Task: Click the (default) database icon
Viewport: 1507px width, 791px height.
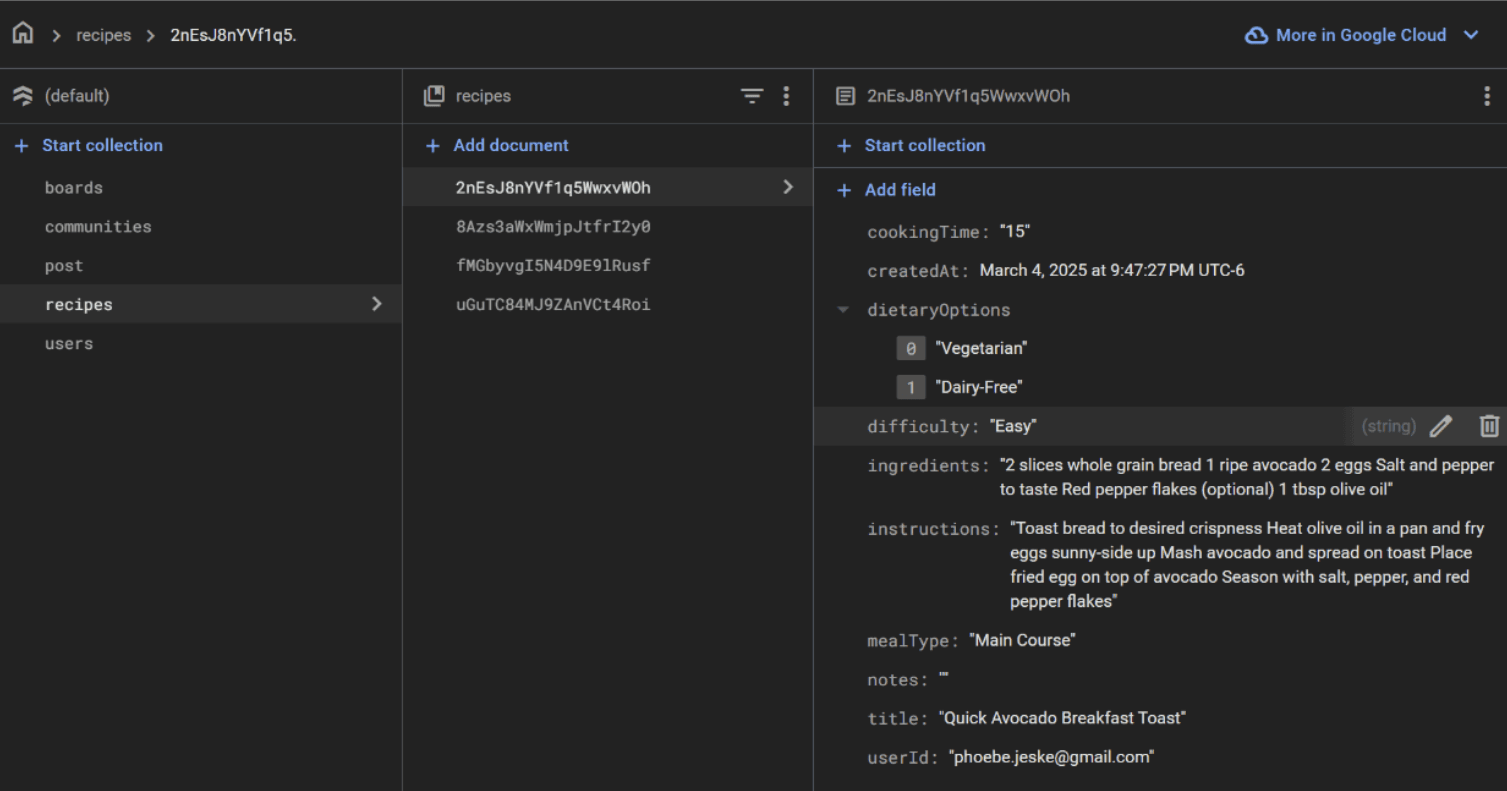Action: 22,96
